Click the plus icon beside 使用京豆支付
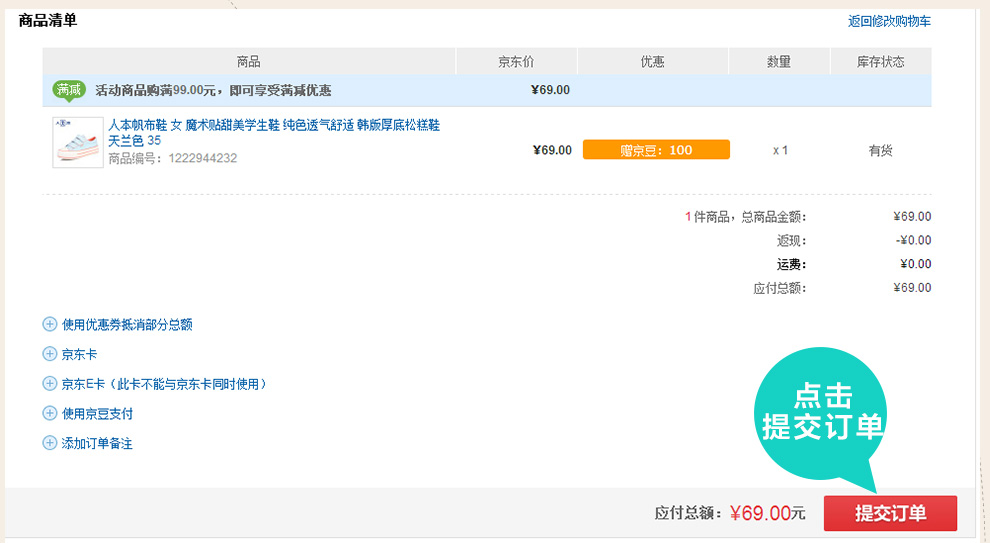 click(x=50, y=413)
